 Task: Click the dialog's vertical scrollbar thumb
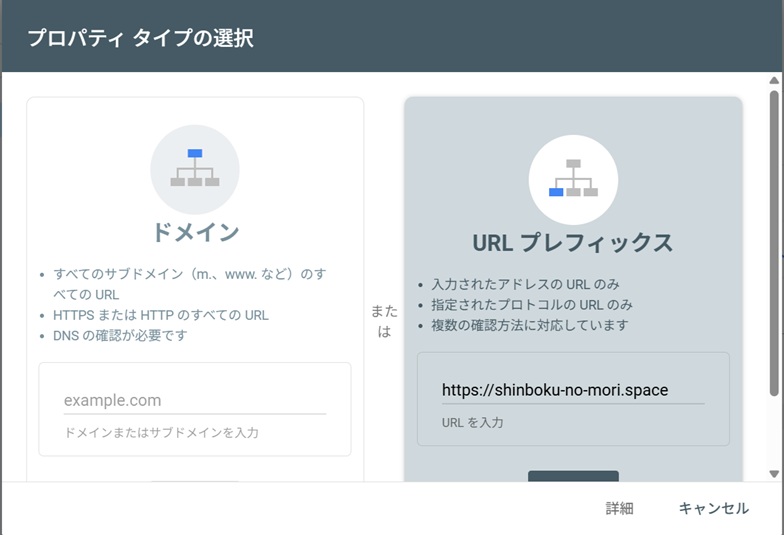(774, 240)
